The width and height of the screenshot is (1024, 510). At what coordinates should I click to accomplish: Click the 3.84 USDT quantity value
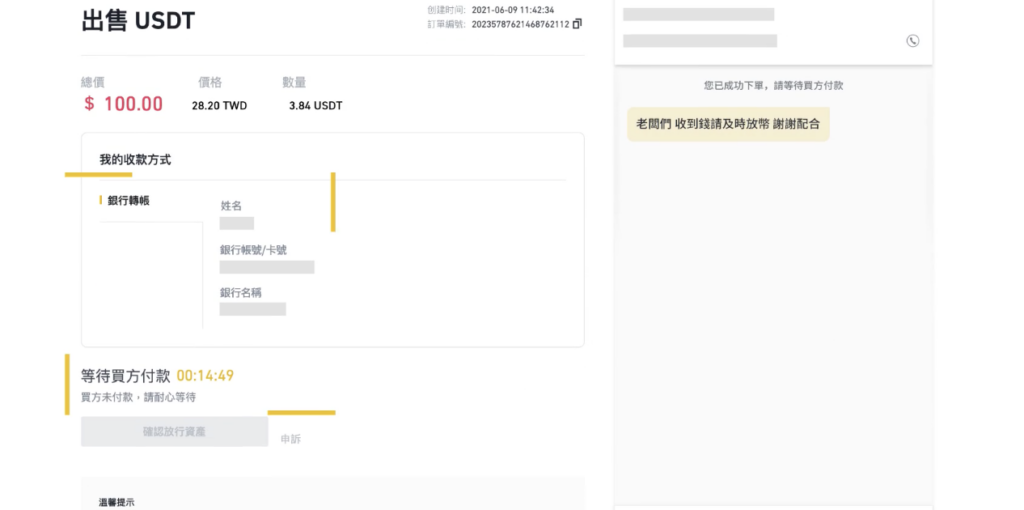pos(315,106)
